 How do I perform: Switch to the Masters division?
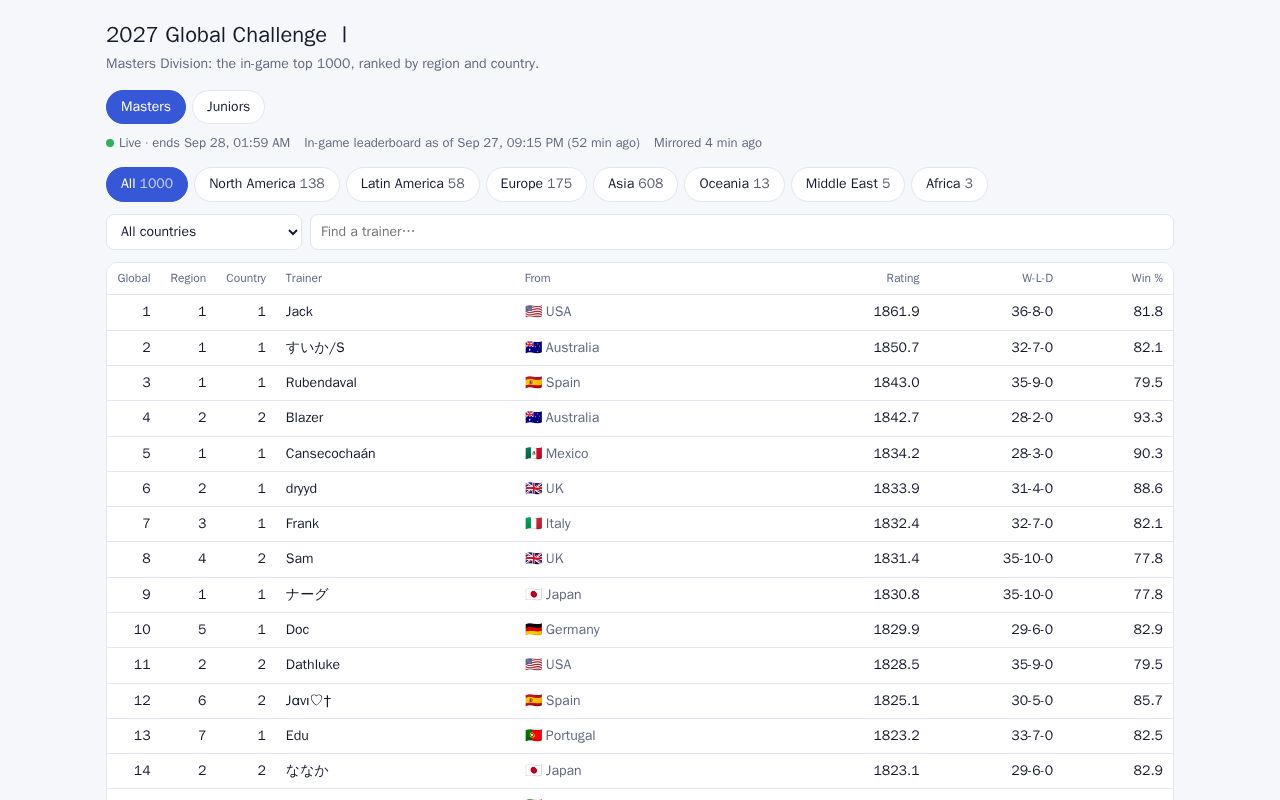[146, 107]
